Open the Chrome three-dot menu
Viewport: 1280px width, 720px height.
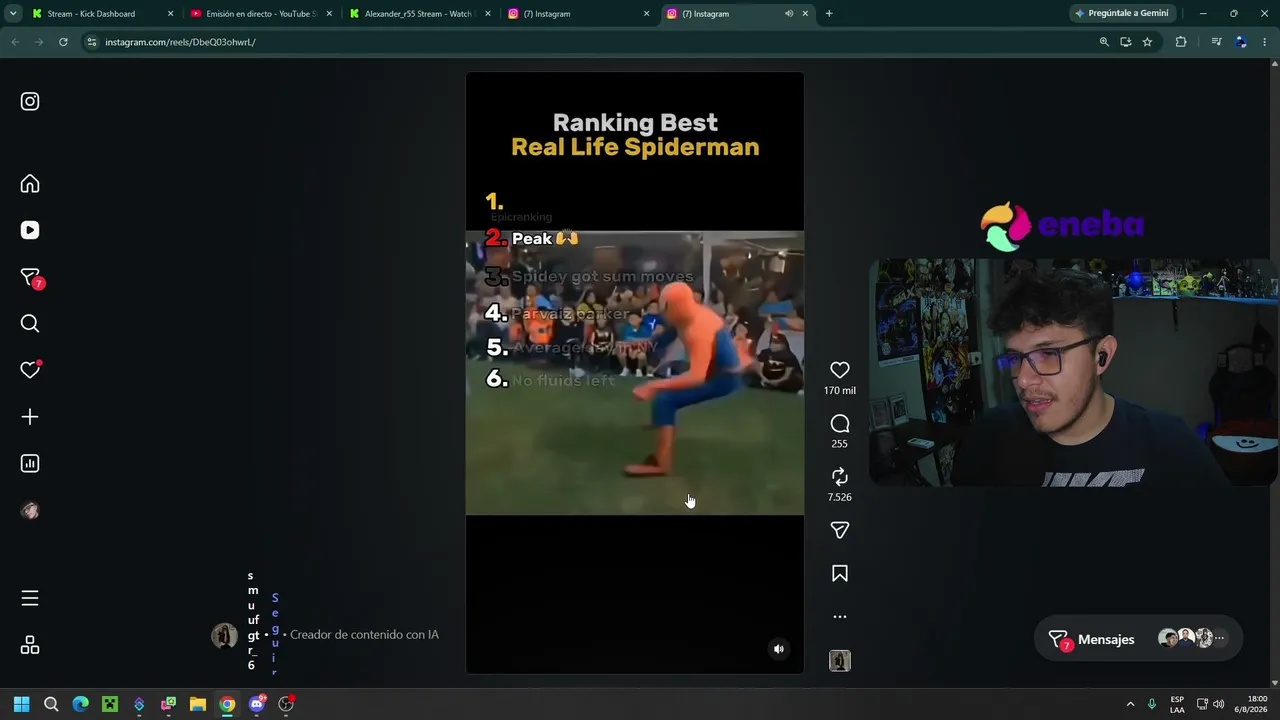pos(1265,42)
